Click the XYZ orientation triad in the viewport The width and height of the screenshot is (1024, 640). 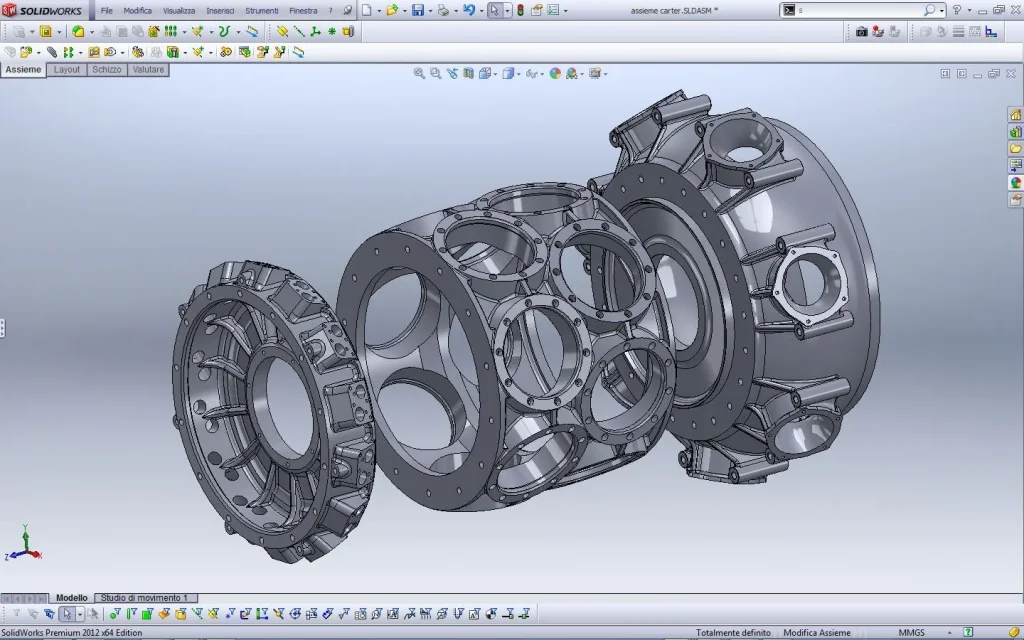24,543
